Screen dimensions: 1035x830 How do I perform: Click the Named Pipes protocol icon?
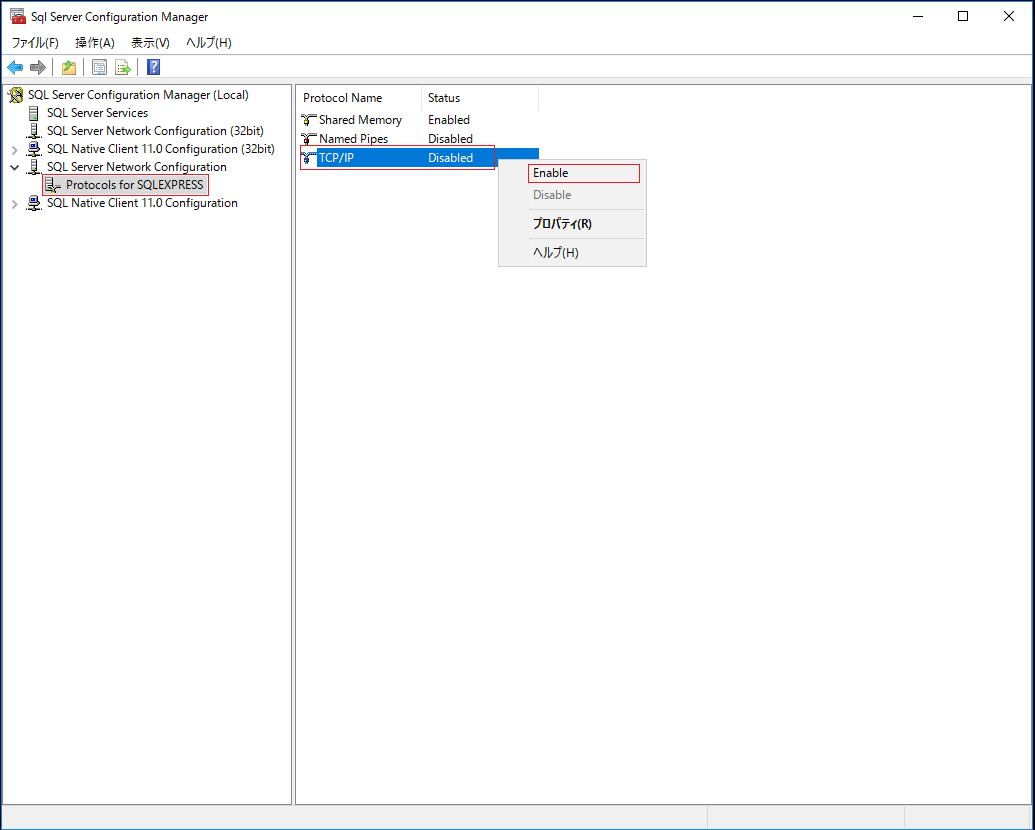pos(308,139)
